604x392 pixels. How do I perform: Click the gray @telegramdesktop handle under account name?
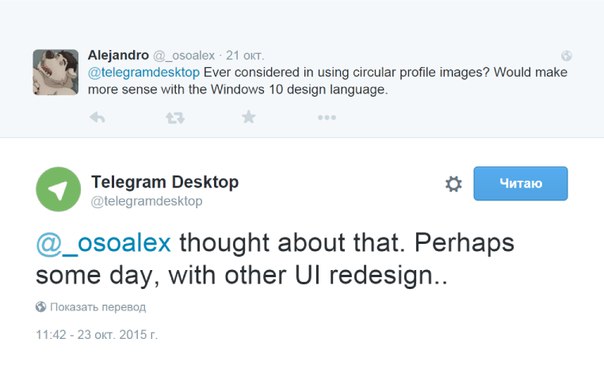146,201
